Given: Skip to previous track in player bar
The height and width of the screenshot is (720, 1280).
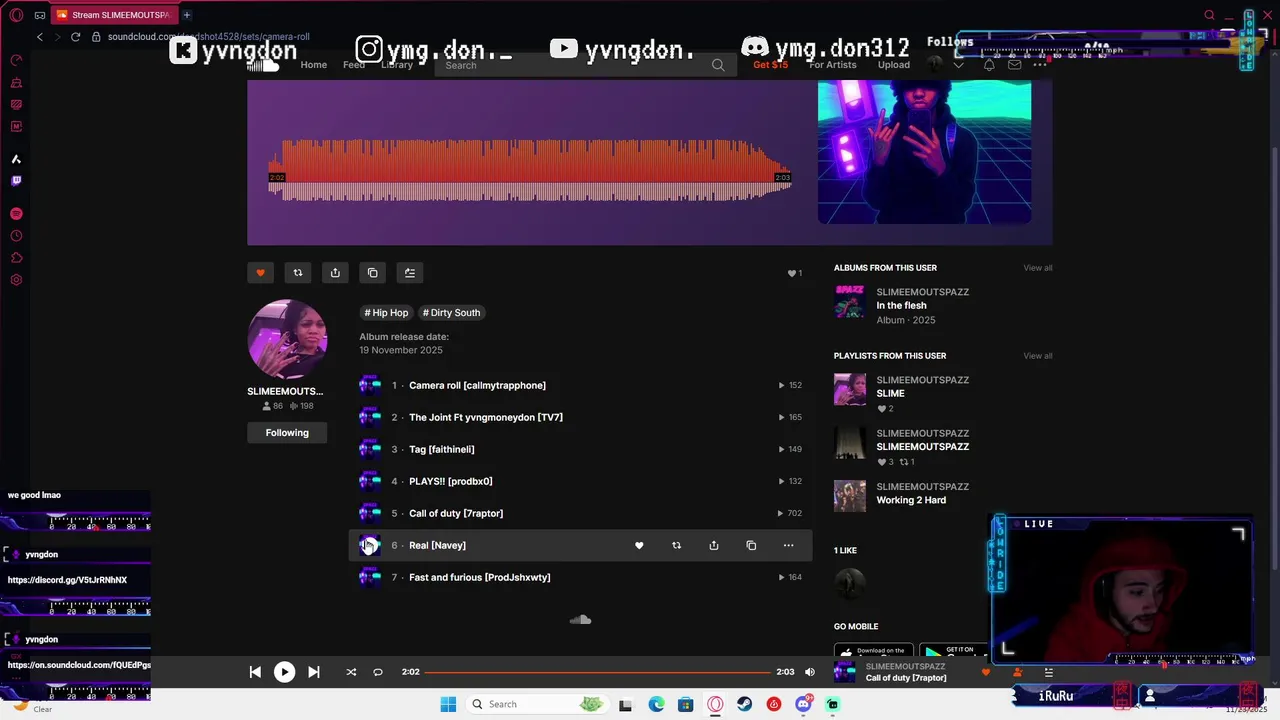Looking at the screenshot, I should click(255, 672).
